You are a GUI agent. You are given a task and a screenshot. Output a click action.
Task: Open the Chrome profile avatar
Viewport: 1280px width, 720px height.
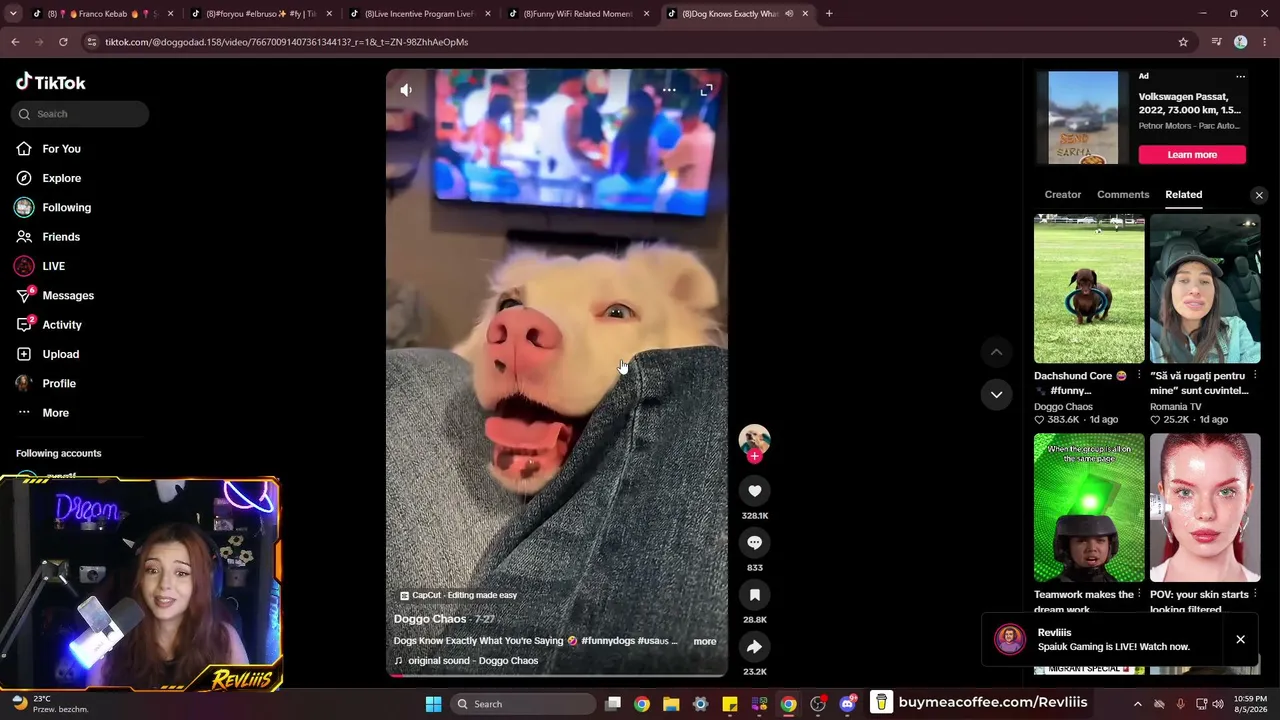point(1240,42)
